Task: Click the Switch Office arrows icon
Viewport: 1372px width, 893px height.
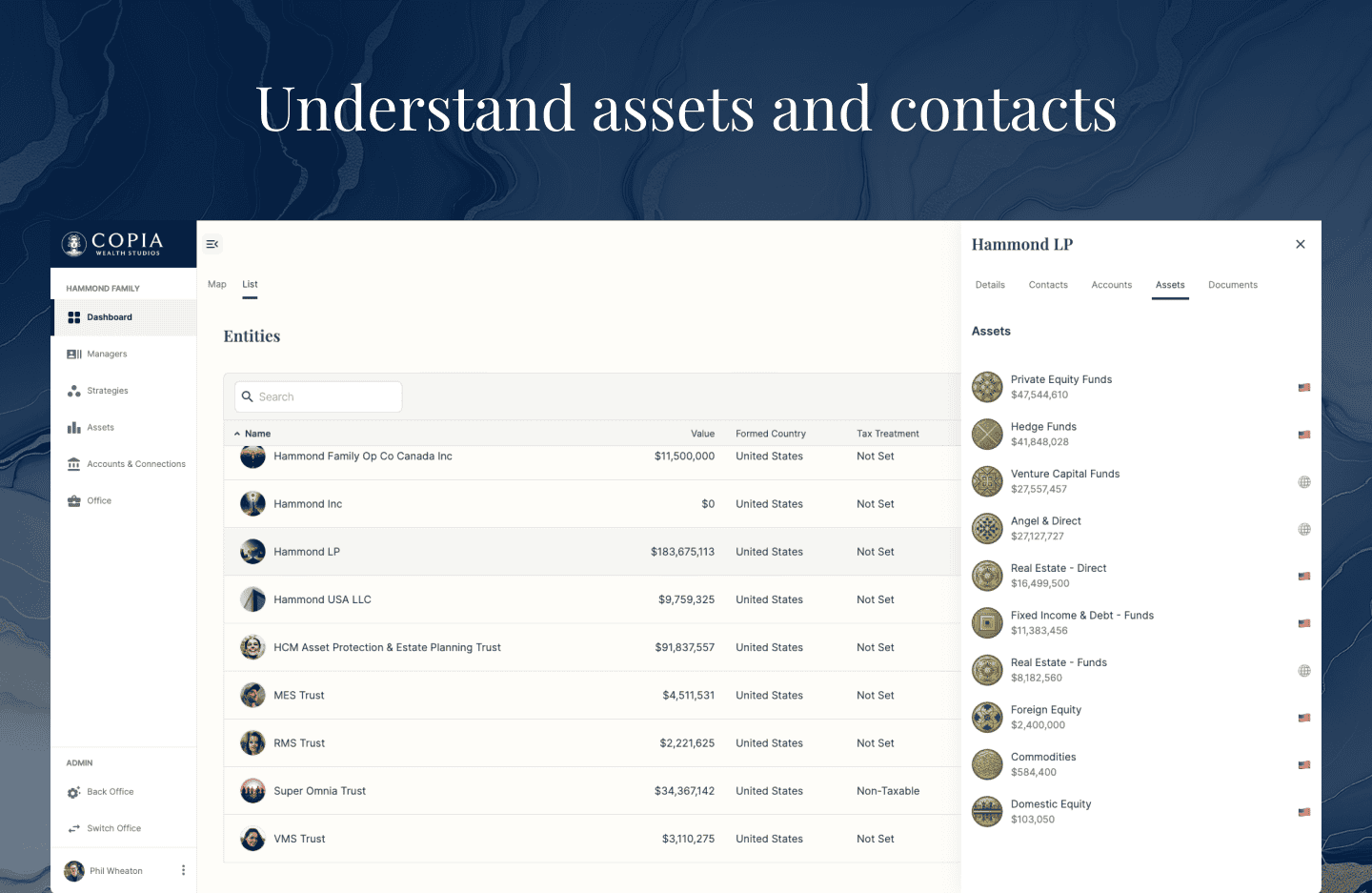Action: [74, 829]
